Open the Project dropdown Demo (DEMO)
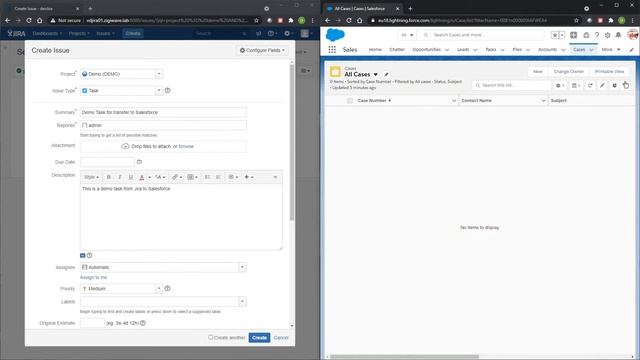Image resolution: width=640 pixels, height=360 pixels. [x=121, y=74]
